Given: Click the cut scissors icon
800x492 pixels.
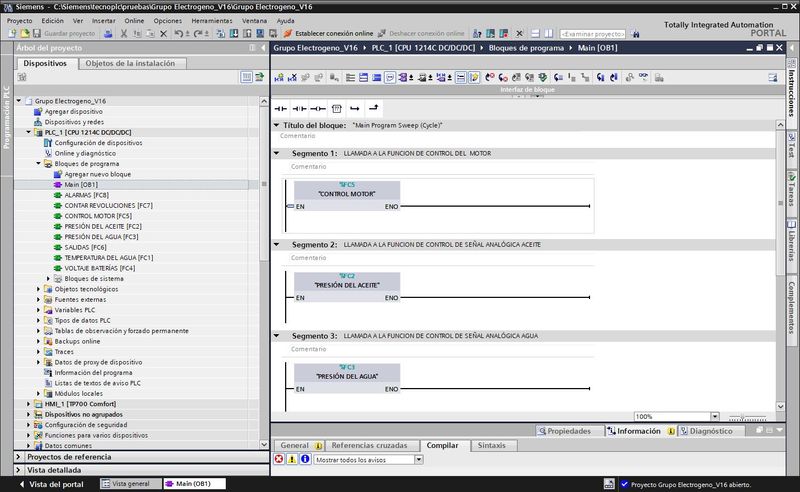Looking at the screenshot, I should point(123,34).
